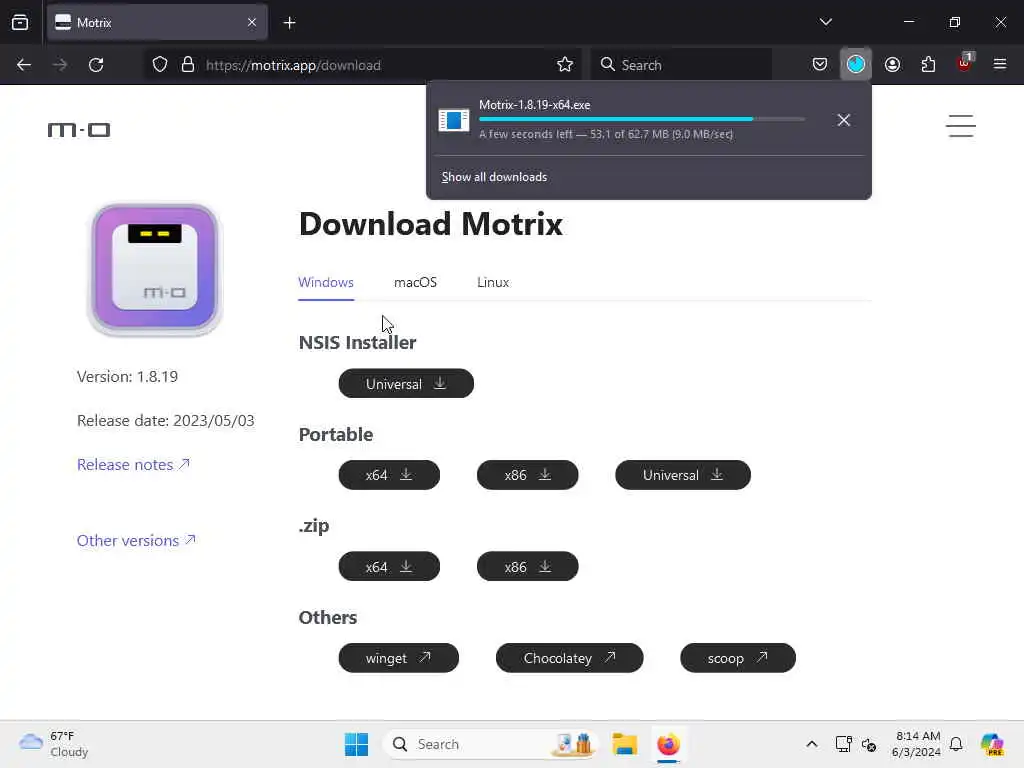Open the Copilot preview icon in taskbar

coord(993,744)
